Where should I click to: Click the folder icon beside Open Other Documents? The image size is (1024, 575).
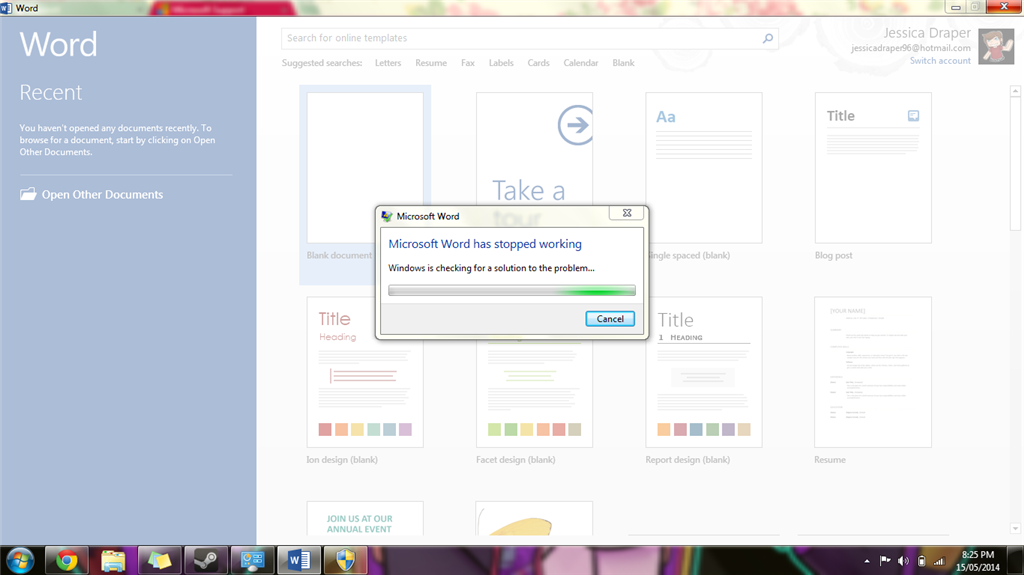[28, 194]
